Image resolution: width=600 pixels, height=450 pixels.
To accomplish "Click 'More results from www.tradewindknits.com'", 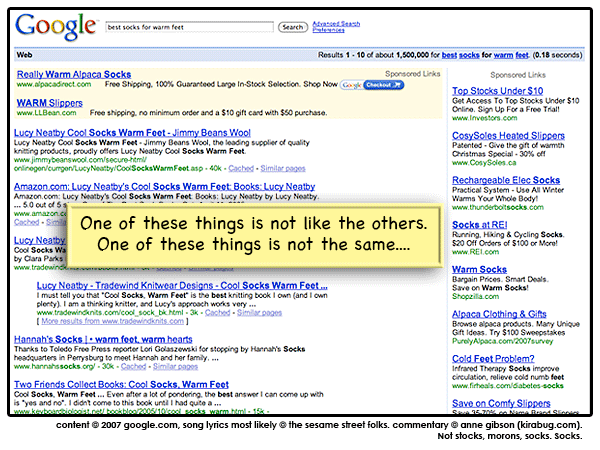I will pyautogui.click(x=112, y=321).
